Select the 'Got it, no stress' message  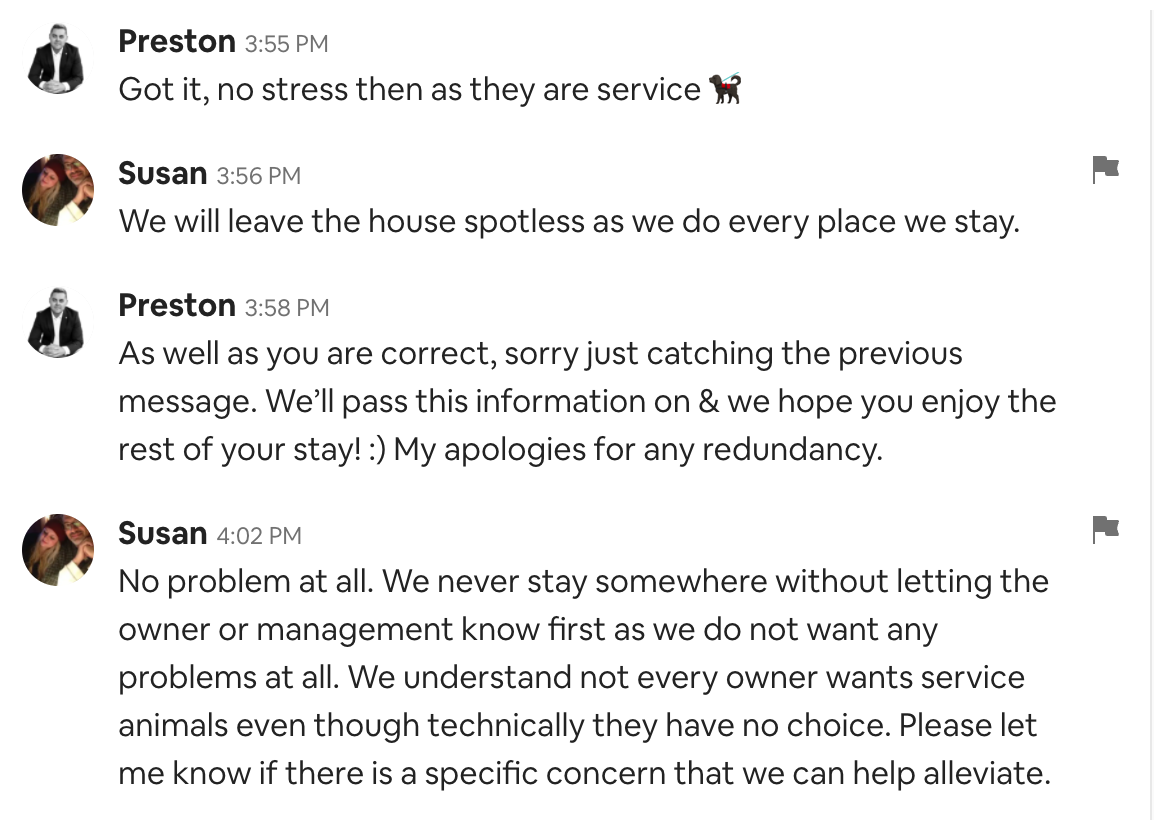coord(431,90)
